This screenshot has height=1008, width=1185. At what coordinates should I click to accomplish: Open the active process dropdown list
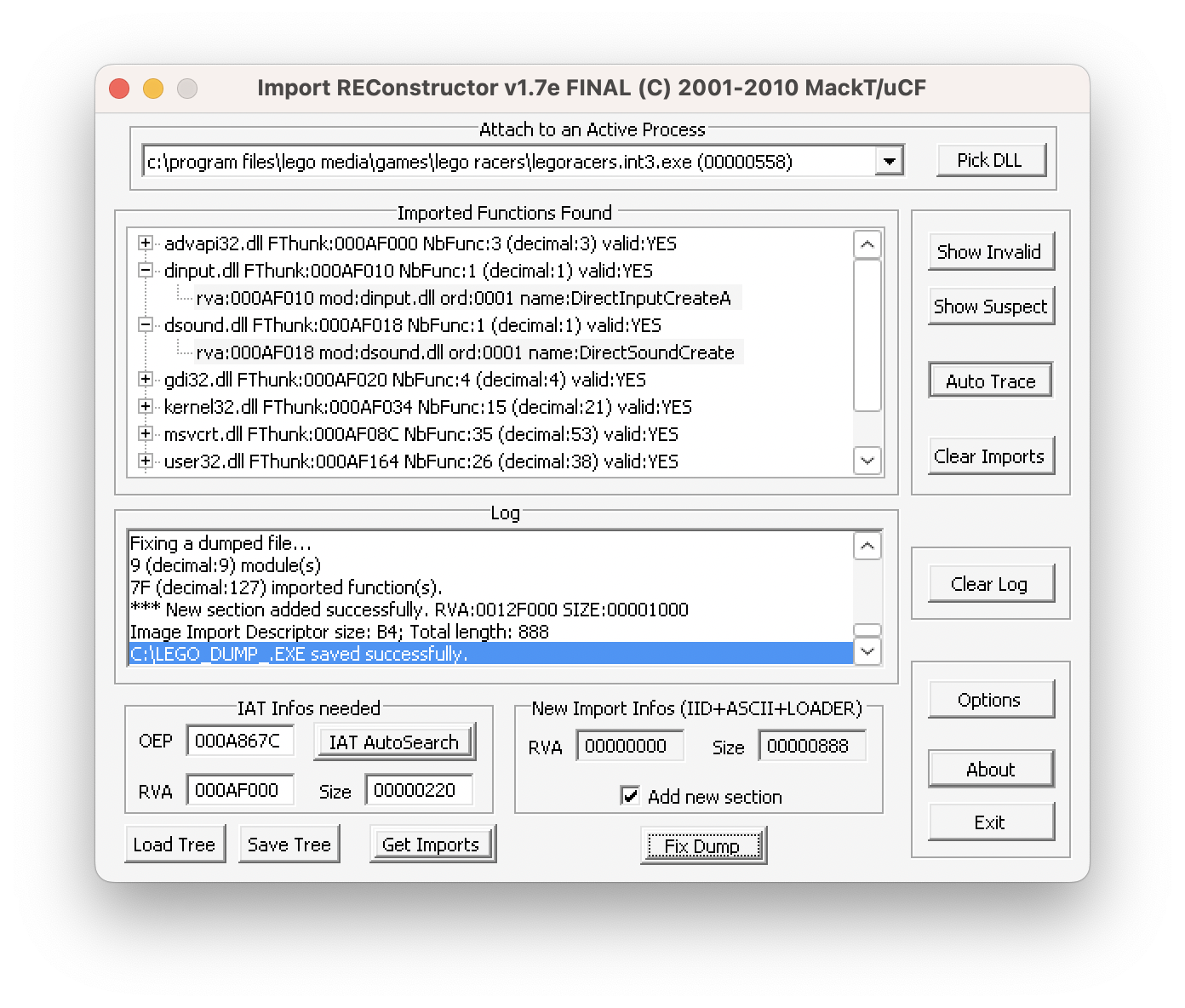click(889, 161)
